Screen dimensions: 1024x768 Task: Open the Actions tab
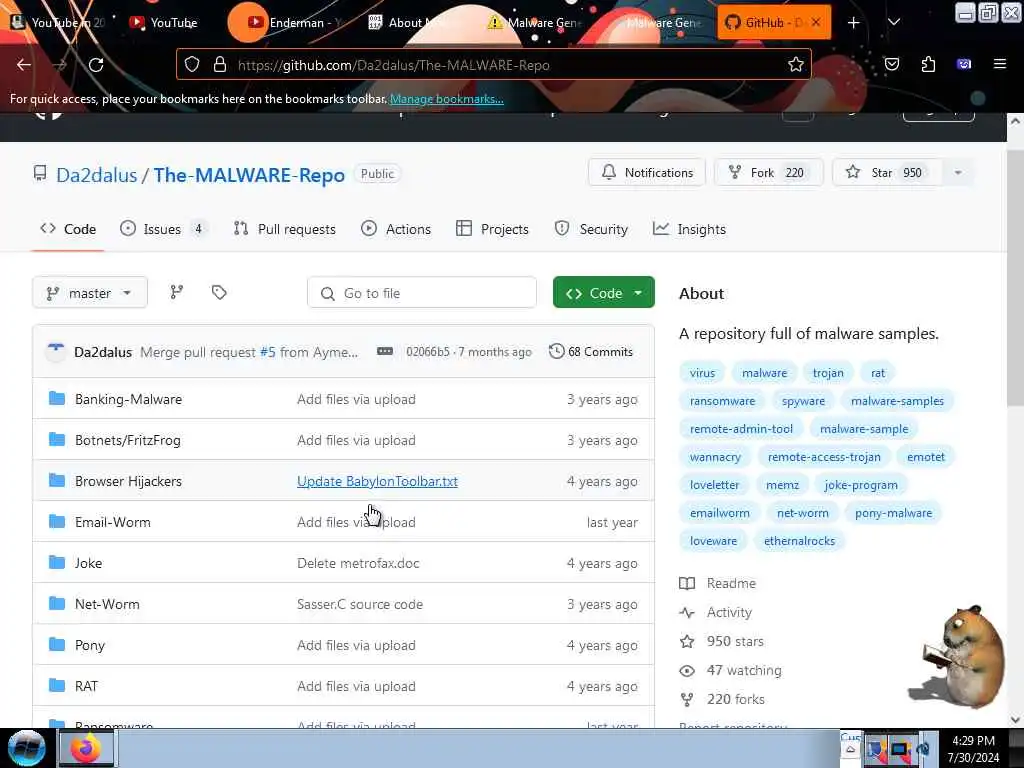(x=396, y=229)
